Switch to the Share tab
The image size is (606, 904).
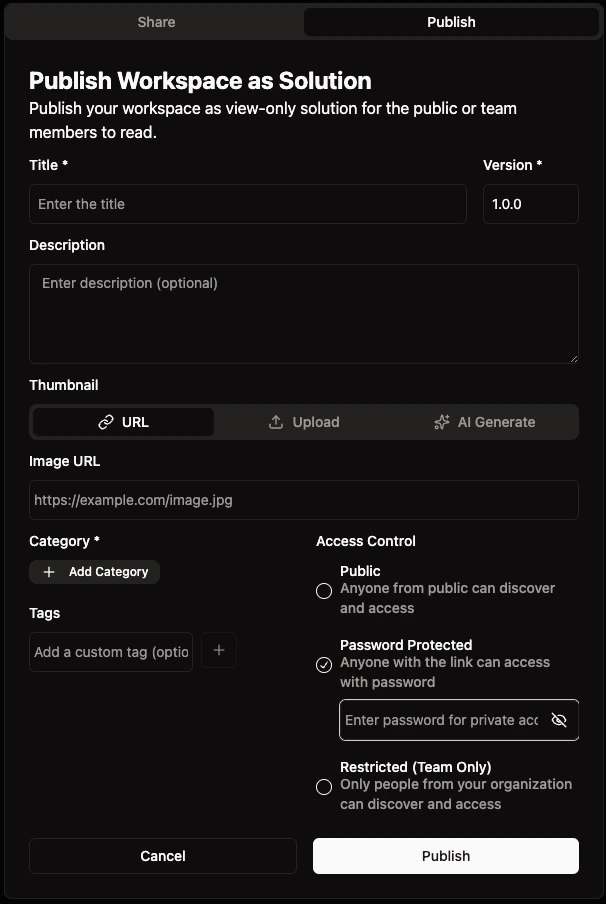155,21
